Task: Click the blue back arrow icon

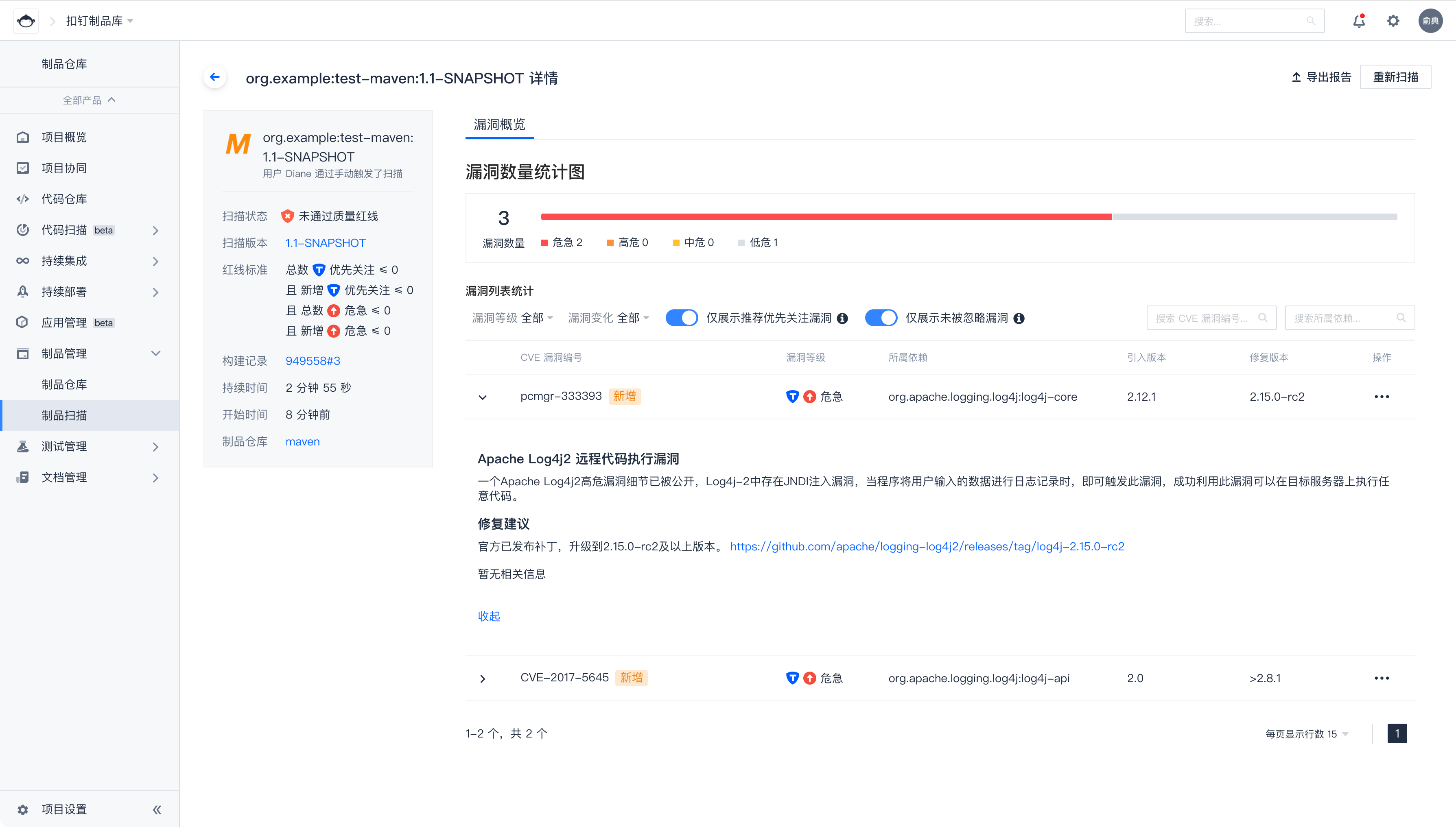Action: pos(215,77)
